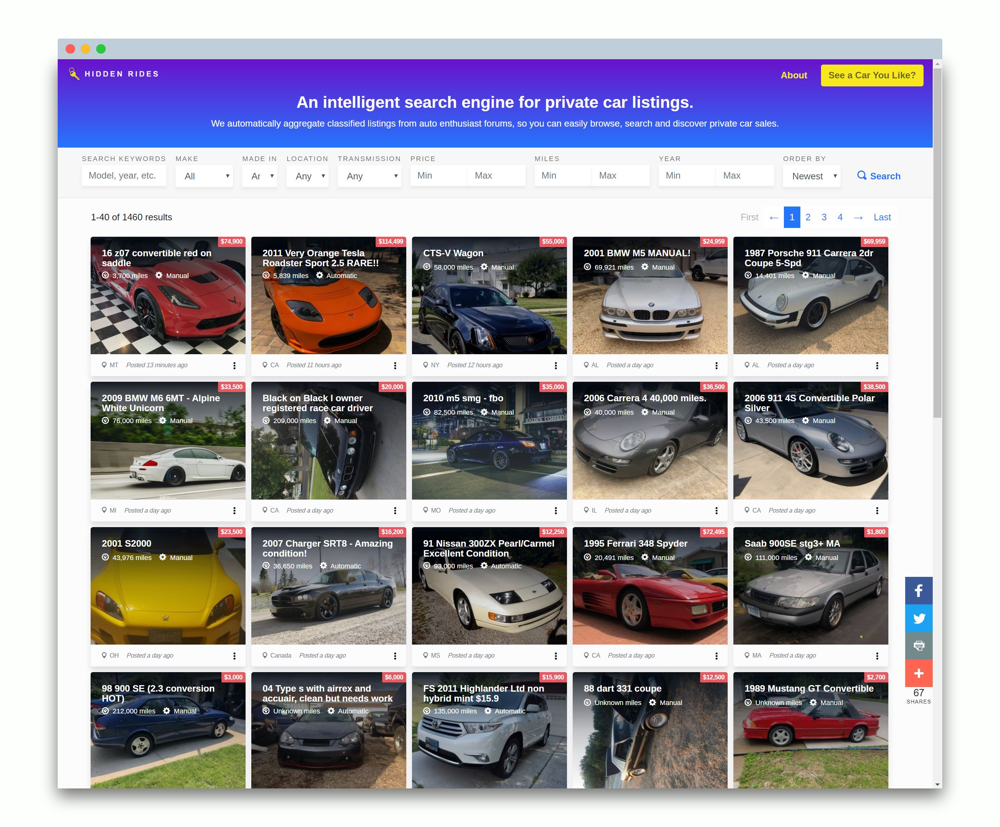
Task: Open the Transmission dropdown
Action: (369, 176)
